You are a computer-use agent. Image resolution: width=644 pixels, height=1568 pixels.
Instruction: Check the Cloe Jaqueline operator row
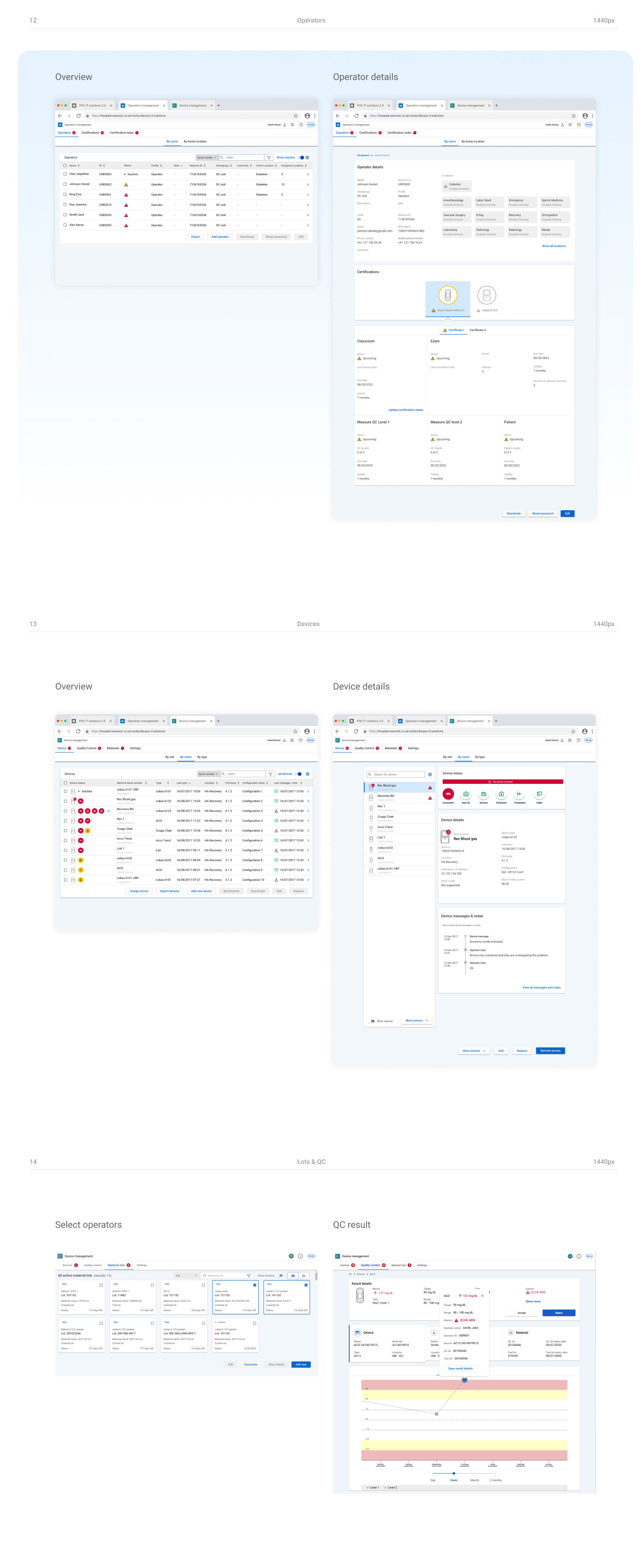click(x=65, y=174)
